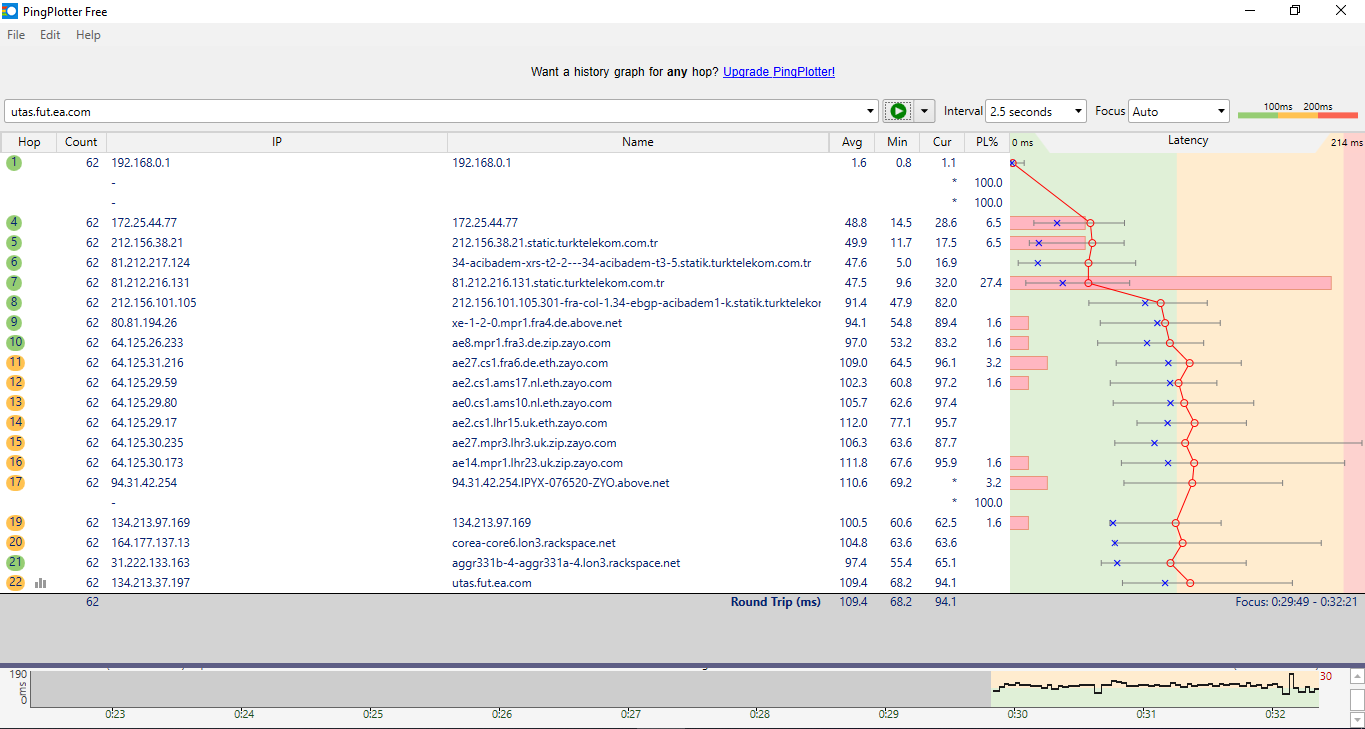Click the timeline graph at 0:26 marker
The width and height of the screenshot is (1365, 729).
502,688
